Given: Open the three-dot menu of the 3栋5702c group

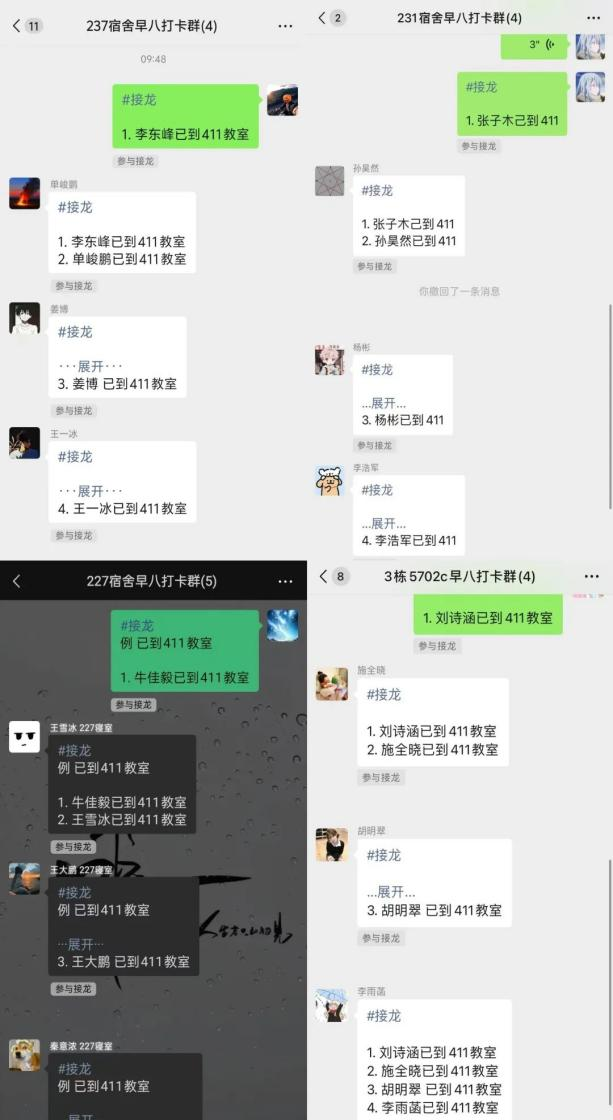Looking at the screenshot, I should click(x=592, y=576).
